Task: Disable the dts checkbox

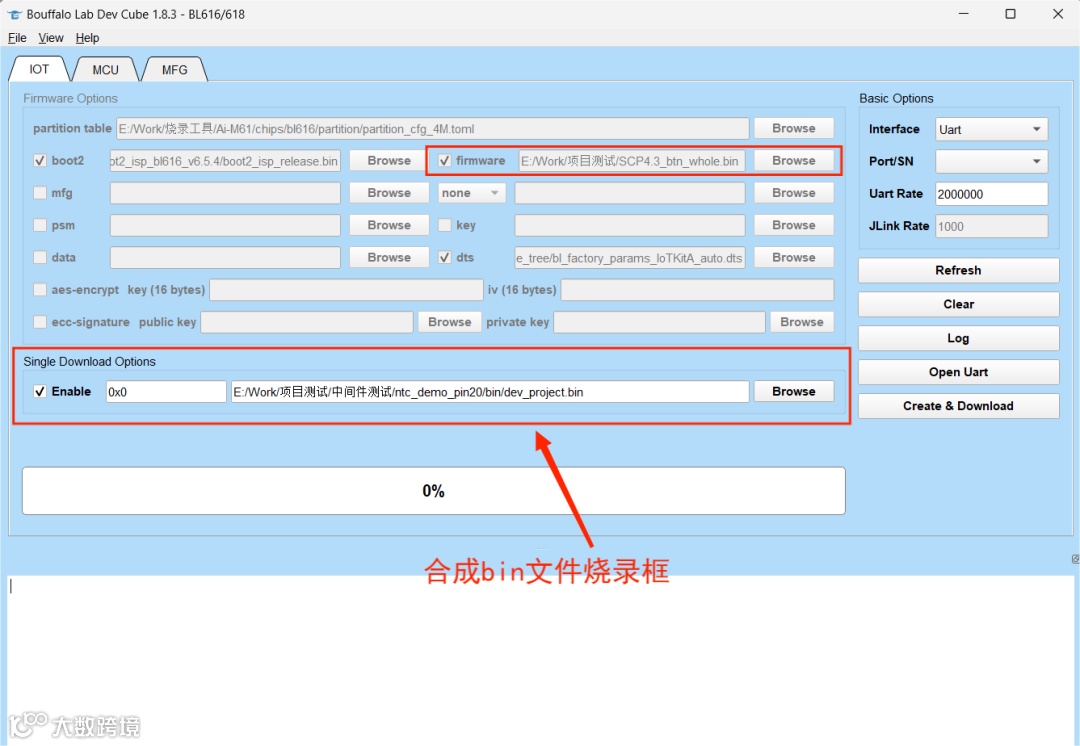Action: click(x=443, y=257)
